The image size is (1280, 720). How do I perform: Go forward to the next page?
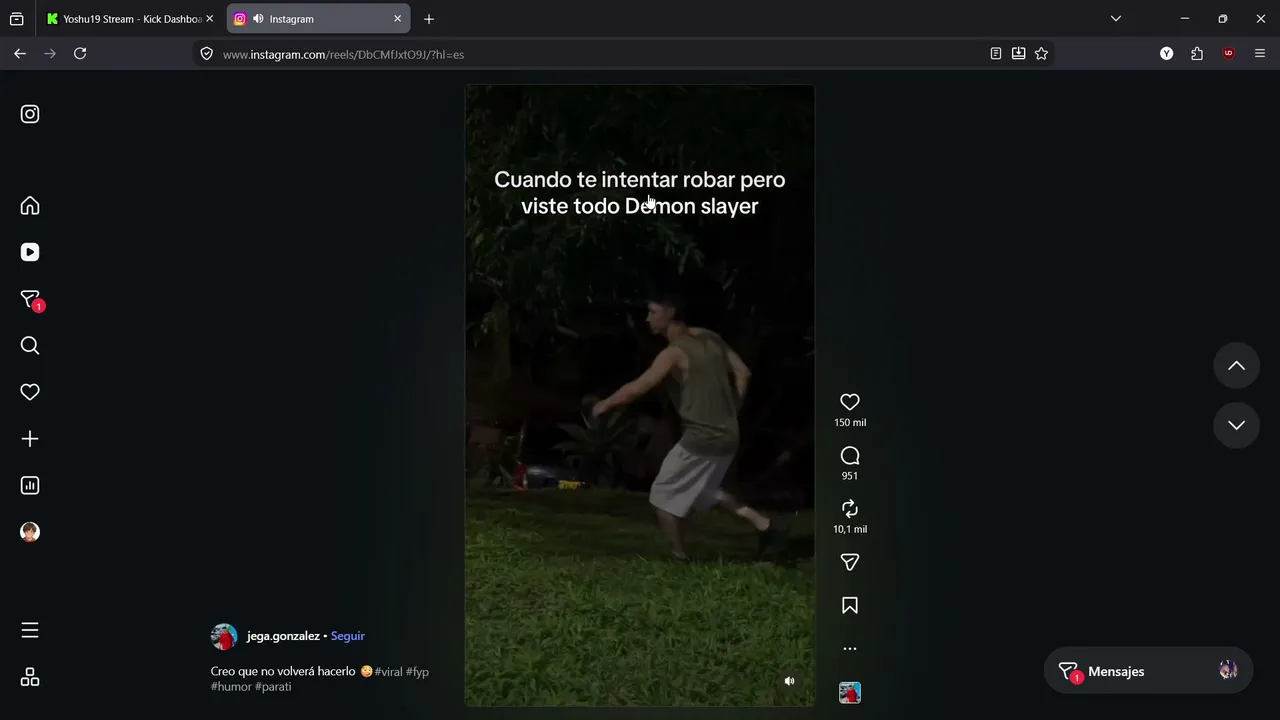50,54
